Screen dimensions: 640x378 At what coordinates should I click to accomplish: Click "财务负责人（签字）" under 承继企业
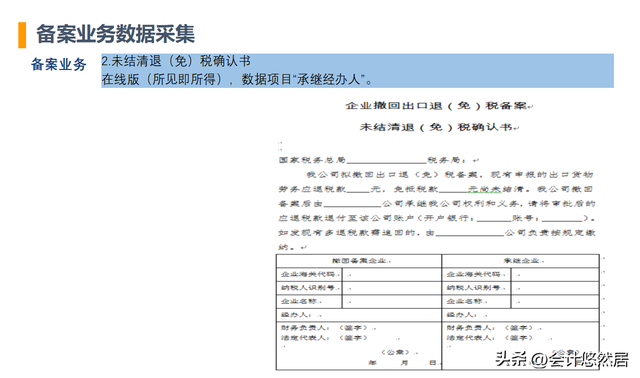pyautogui.click(x=491, y=328)
